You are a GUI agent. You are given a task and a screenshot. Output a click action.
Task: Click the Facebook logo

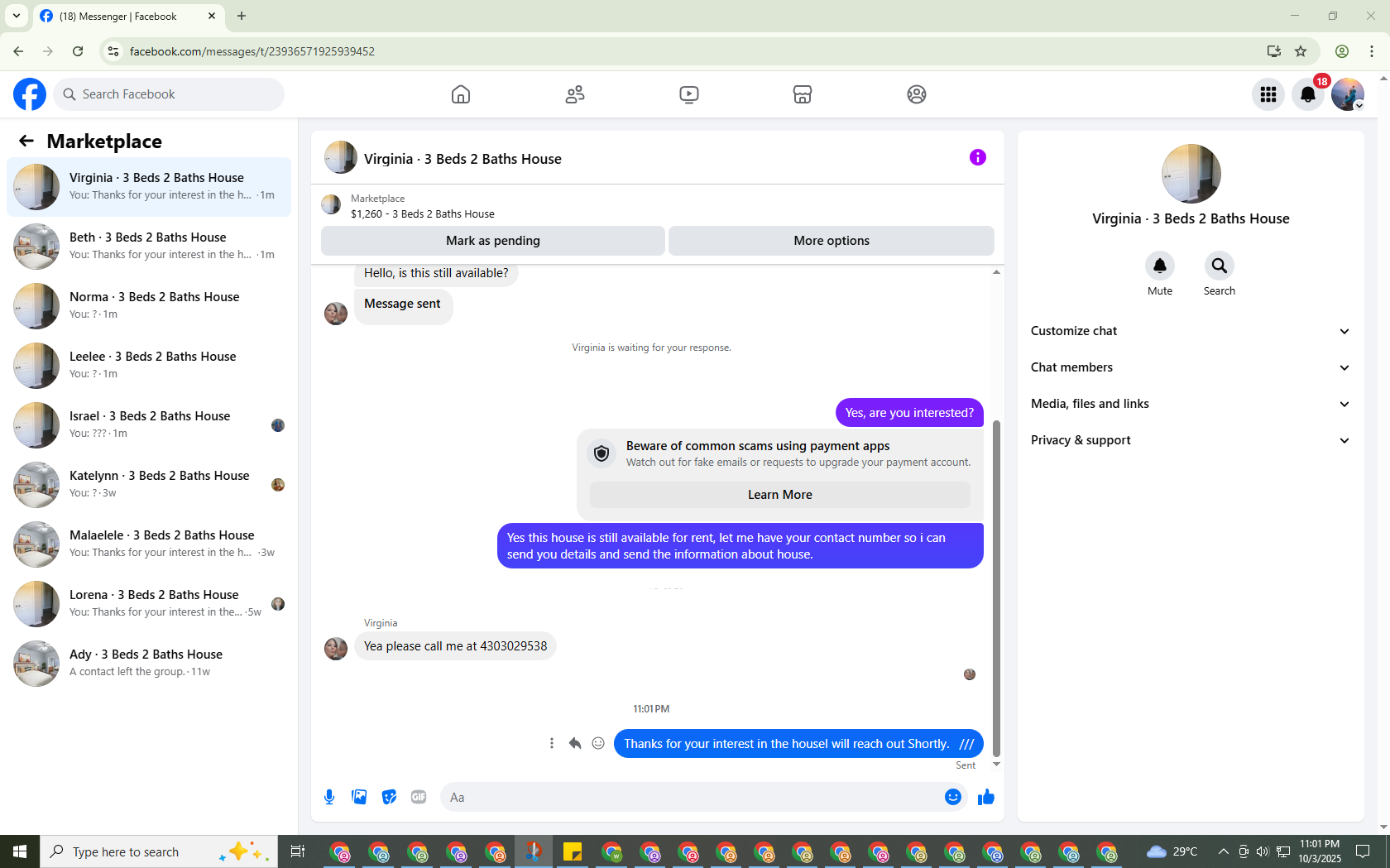[30, 94]
